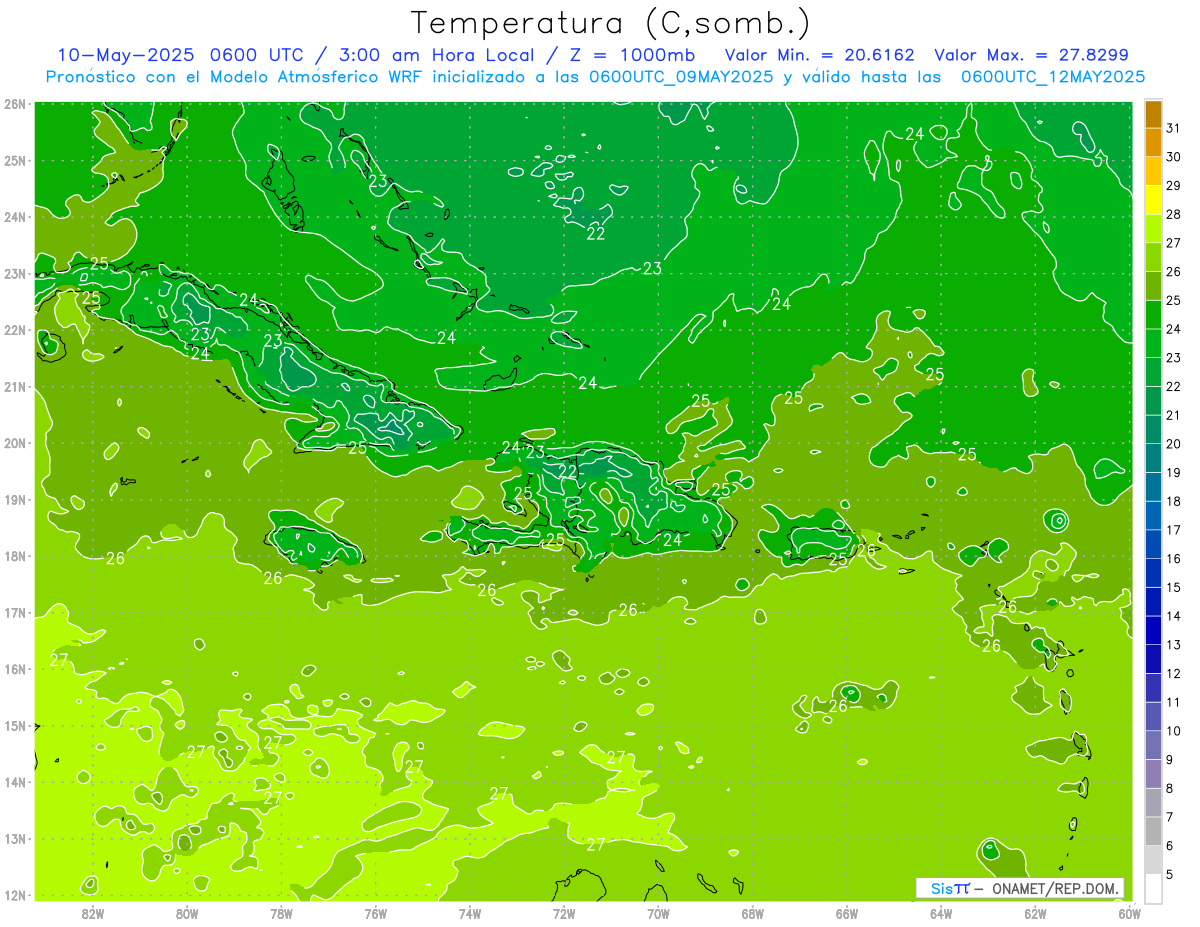Click the '70W' longitude axis label

(x=658, y=912)
